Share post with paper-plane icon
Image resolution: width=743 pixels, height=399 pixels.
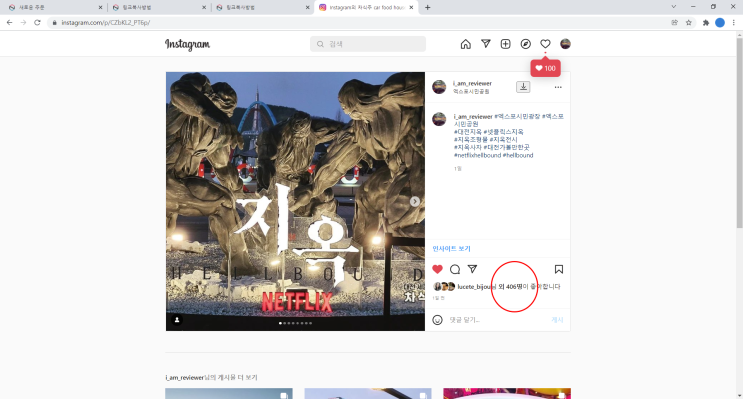pyautogui.click(x=472, y=269)
